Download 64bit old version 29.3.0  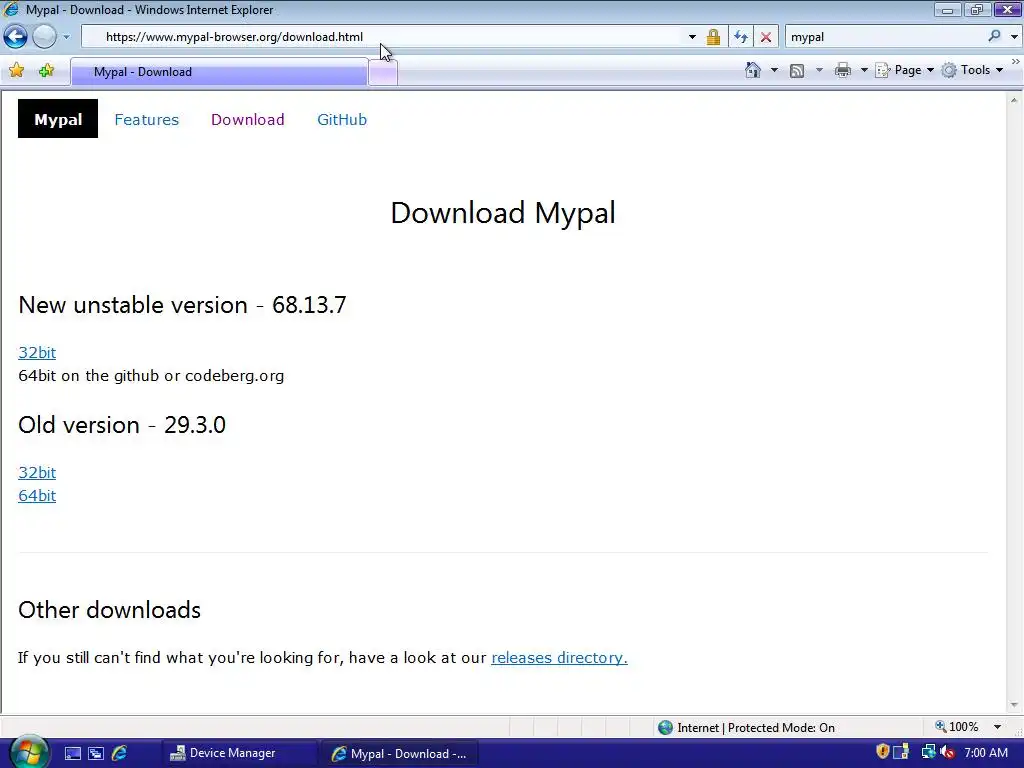[x=37, y=496]
